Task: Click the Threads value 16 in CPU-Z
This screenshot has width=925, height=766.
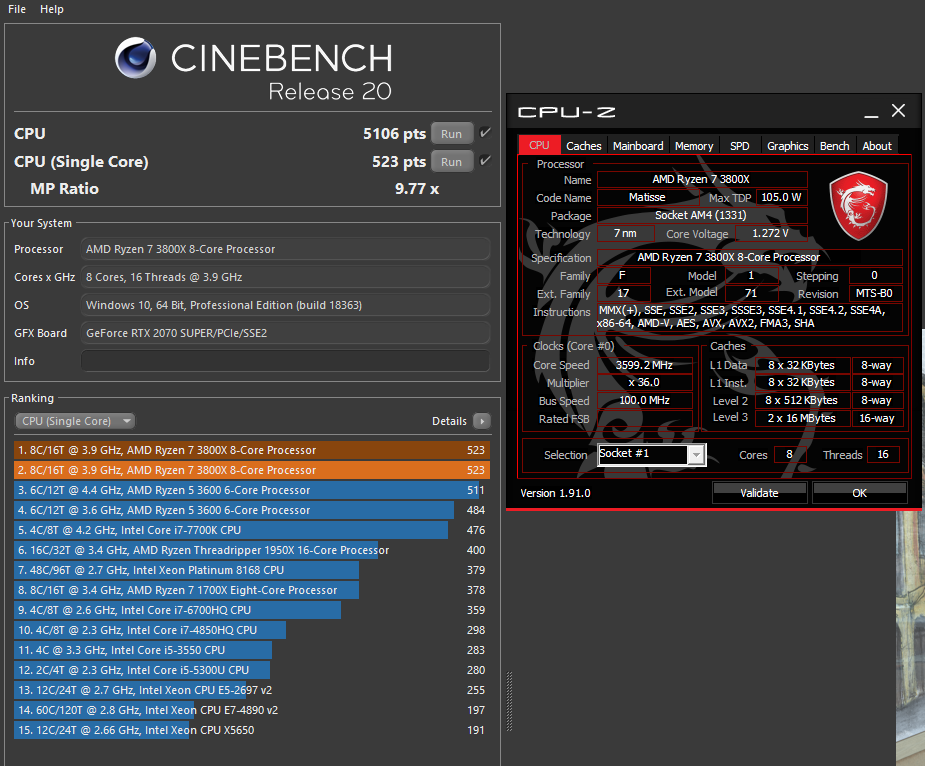Action: tap(883, 454)
